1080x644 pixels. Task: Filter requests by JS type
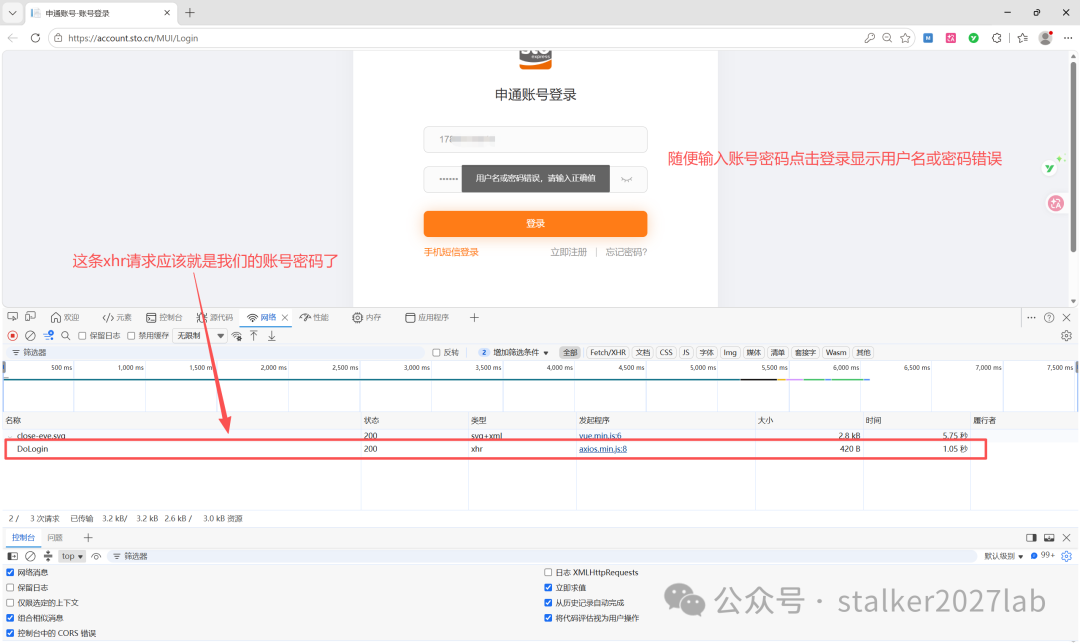686,352
